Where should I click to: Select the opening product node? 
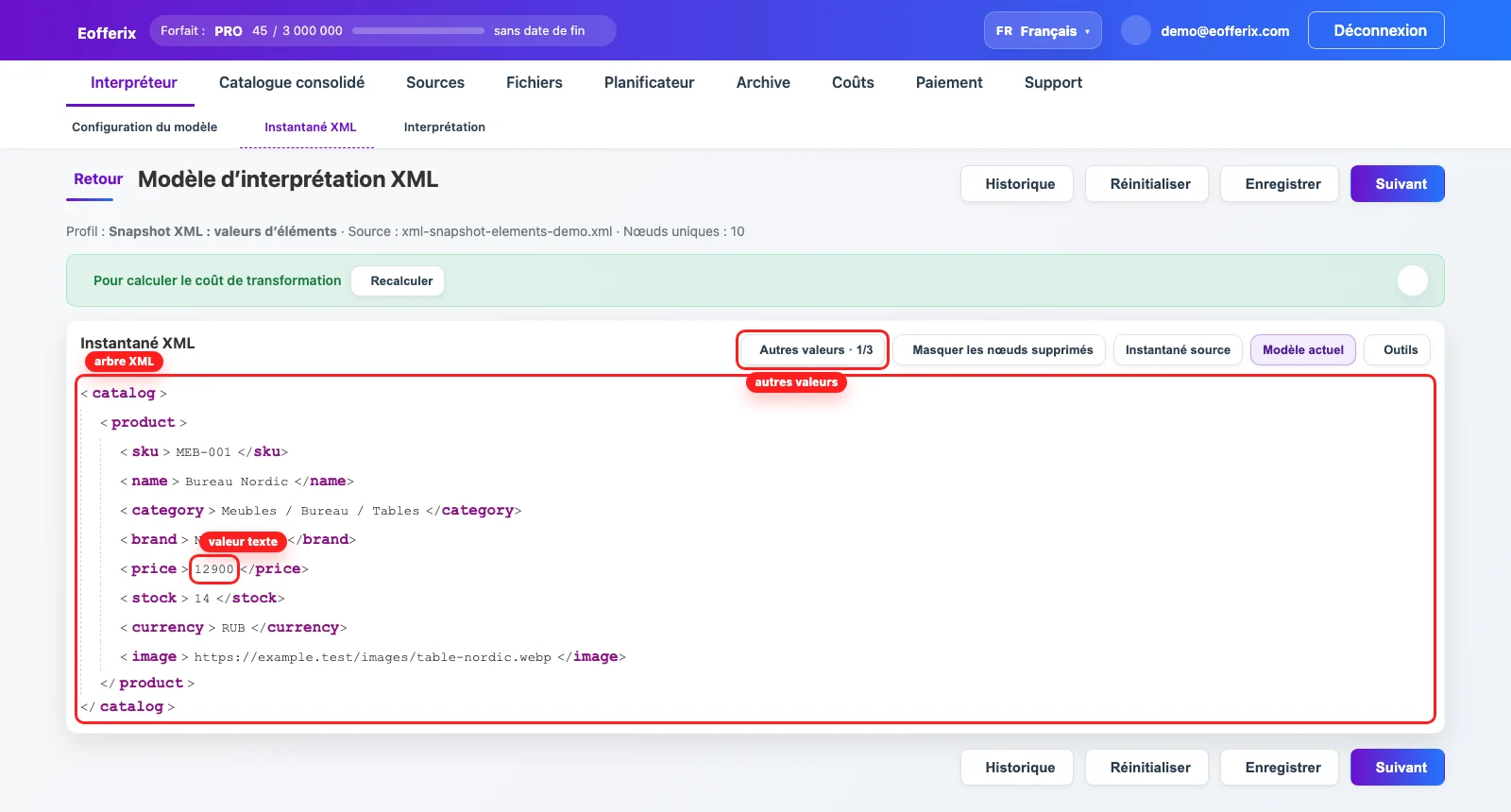[144, 422]
